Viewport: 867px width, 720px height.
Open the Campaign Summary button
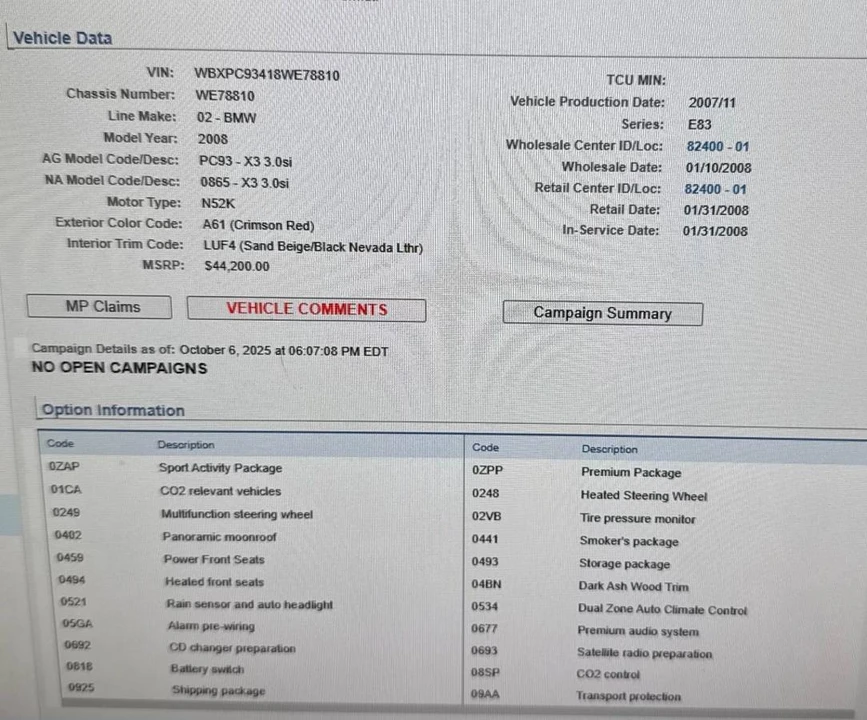pyautogui.click(x=603, y=314)
